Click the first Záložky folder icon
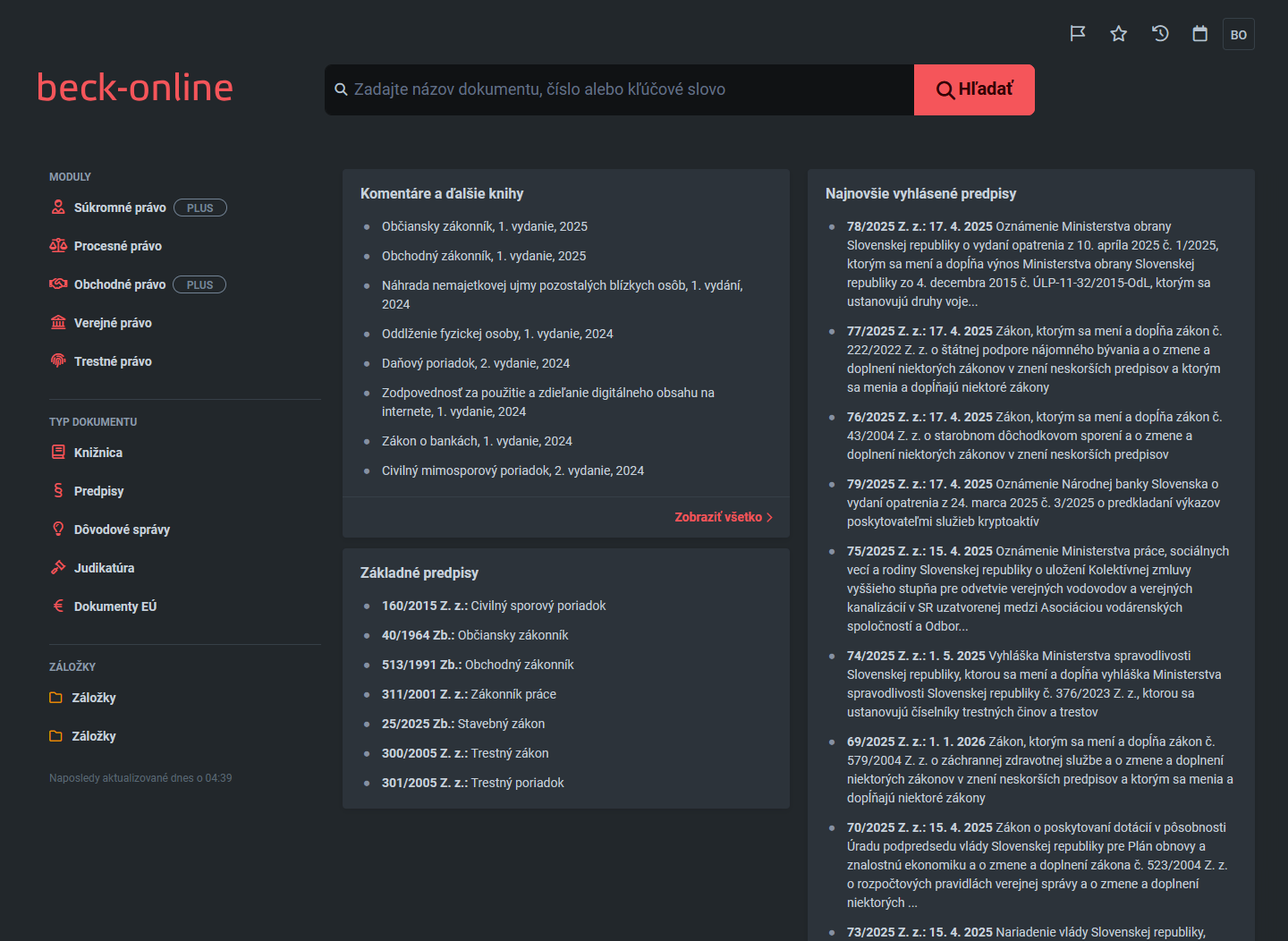The image size is (1288, 941). [x=55, y=698]
